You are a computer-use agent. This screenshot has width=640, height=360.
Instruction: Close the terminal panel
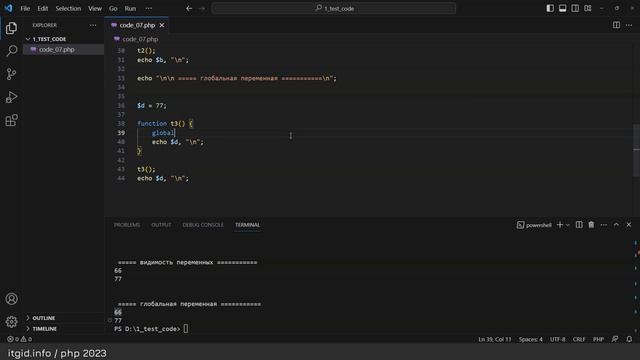coord(629,225)
